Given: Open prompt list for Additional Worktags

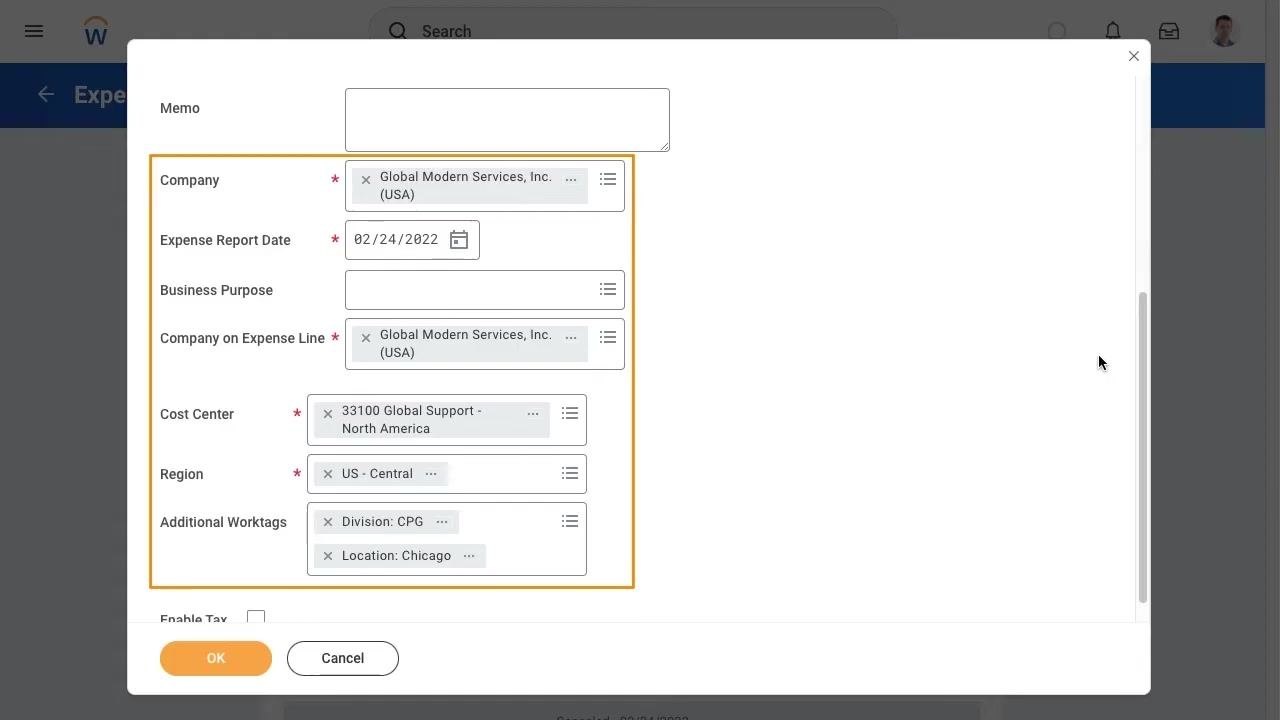Looking at the screenshot, I should 570,521.
